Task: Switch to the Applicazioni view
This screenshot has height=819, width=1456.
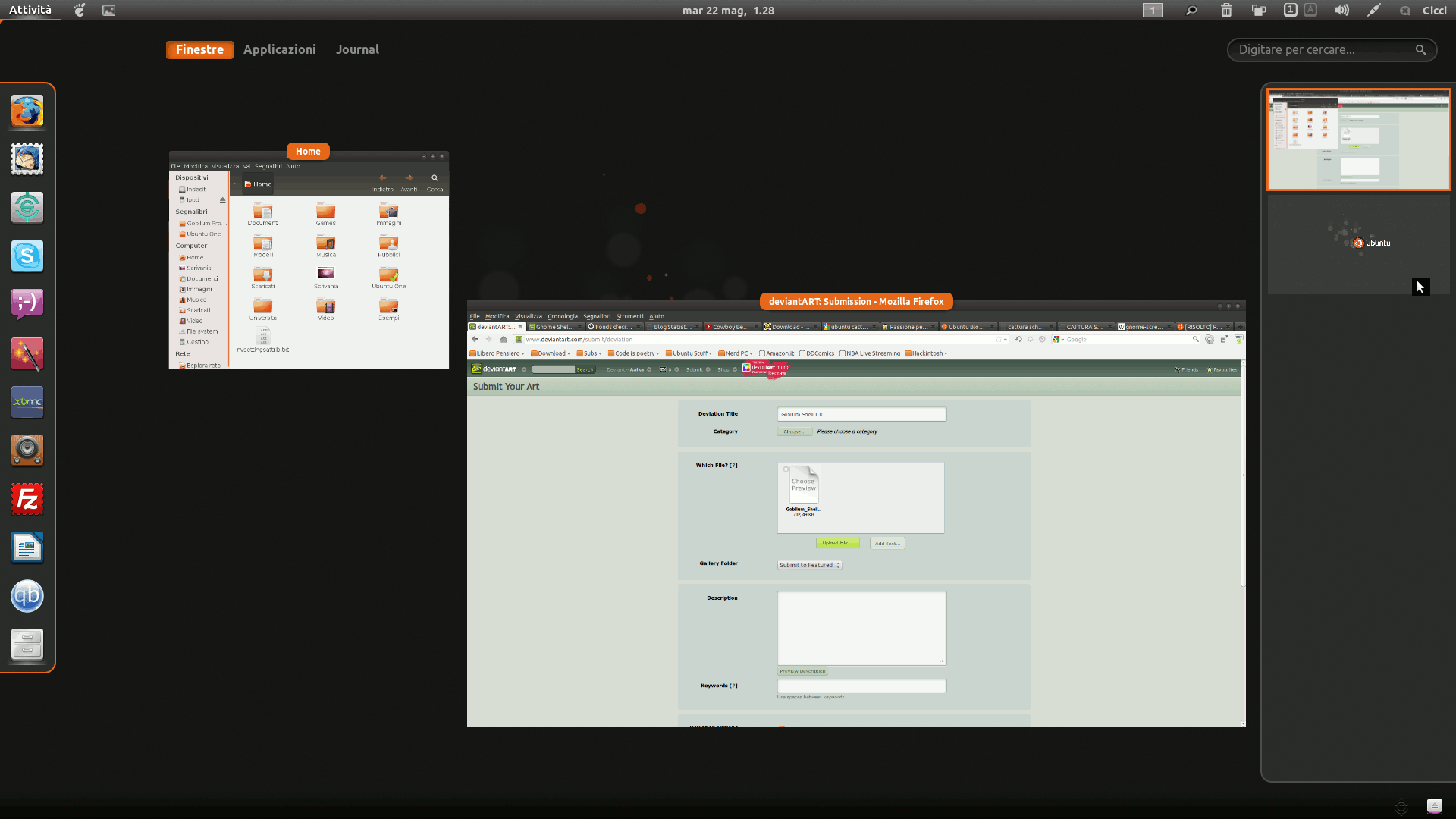Action: point(279,49)
